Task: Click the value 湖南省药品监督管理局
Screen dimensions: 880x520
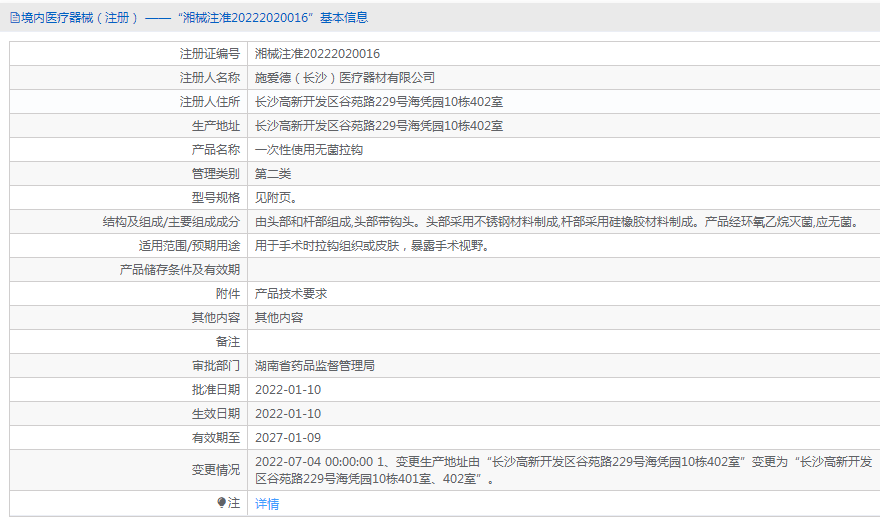Action: pos(315,366)
